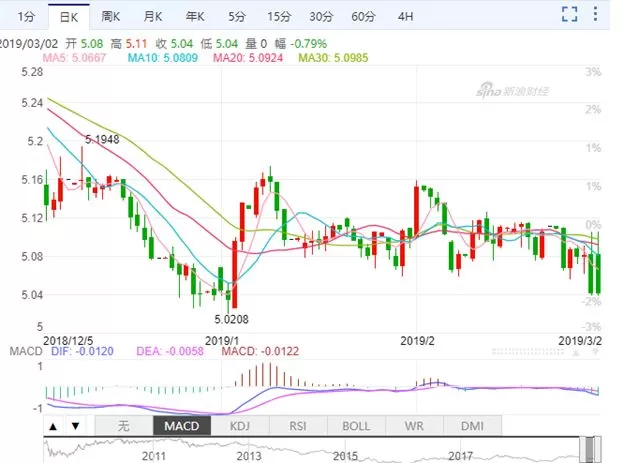Click the date range slider handle
624x463 pixels.
pyautogui.click(x=590, y=450)
